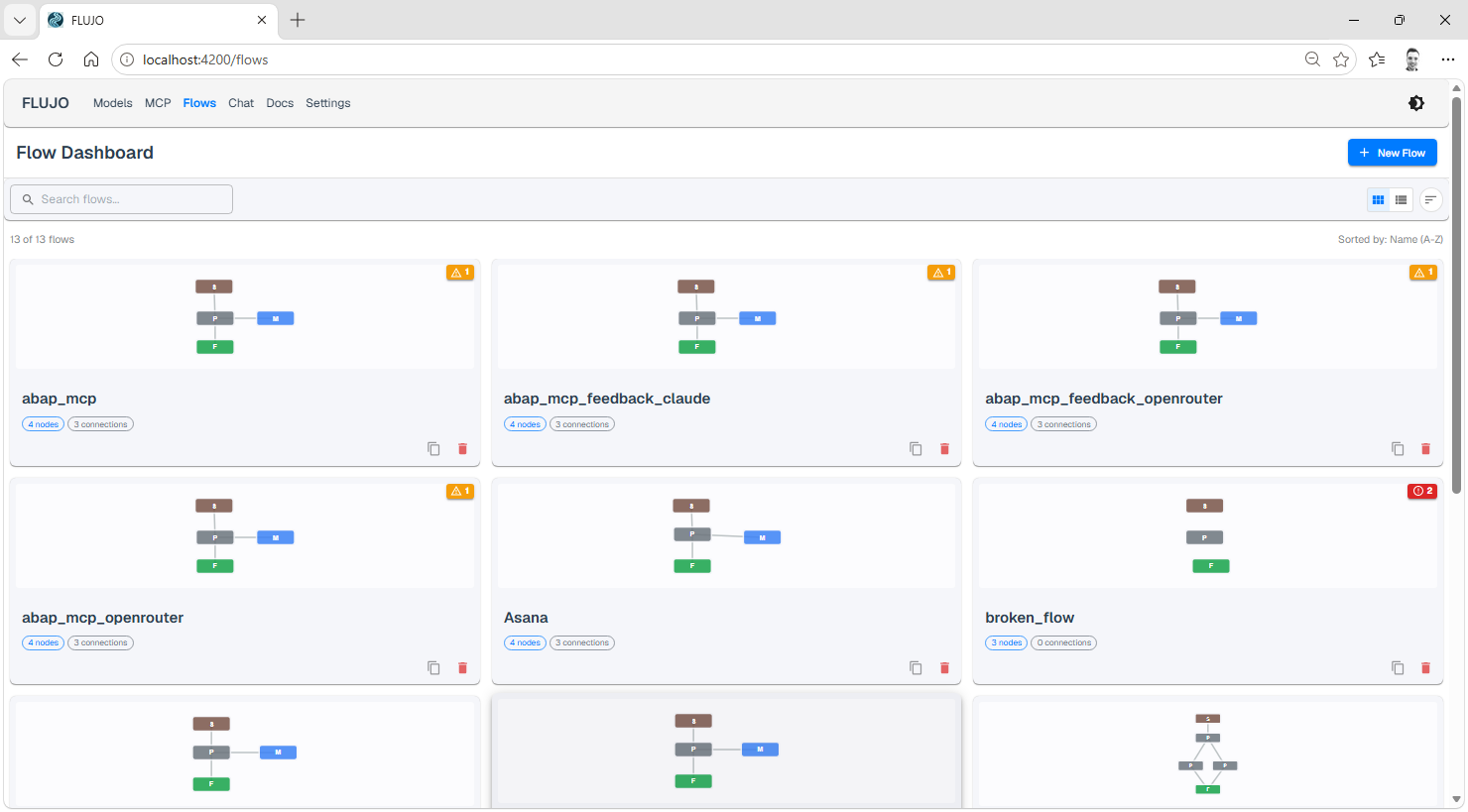This screenshot has height=812, width=1468.
Task: Duplicate the broken_flow flow
Action: pyautogui.click(x=1398, y=668)
